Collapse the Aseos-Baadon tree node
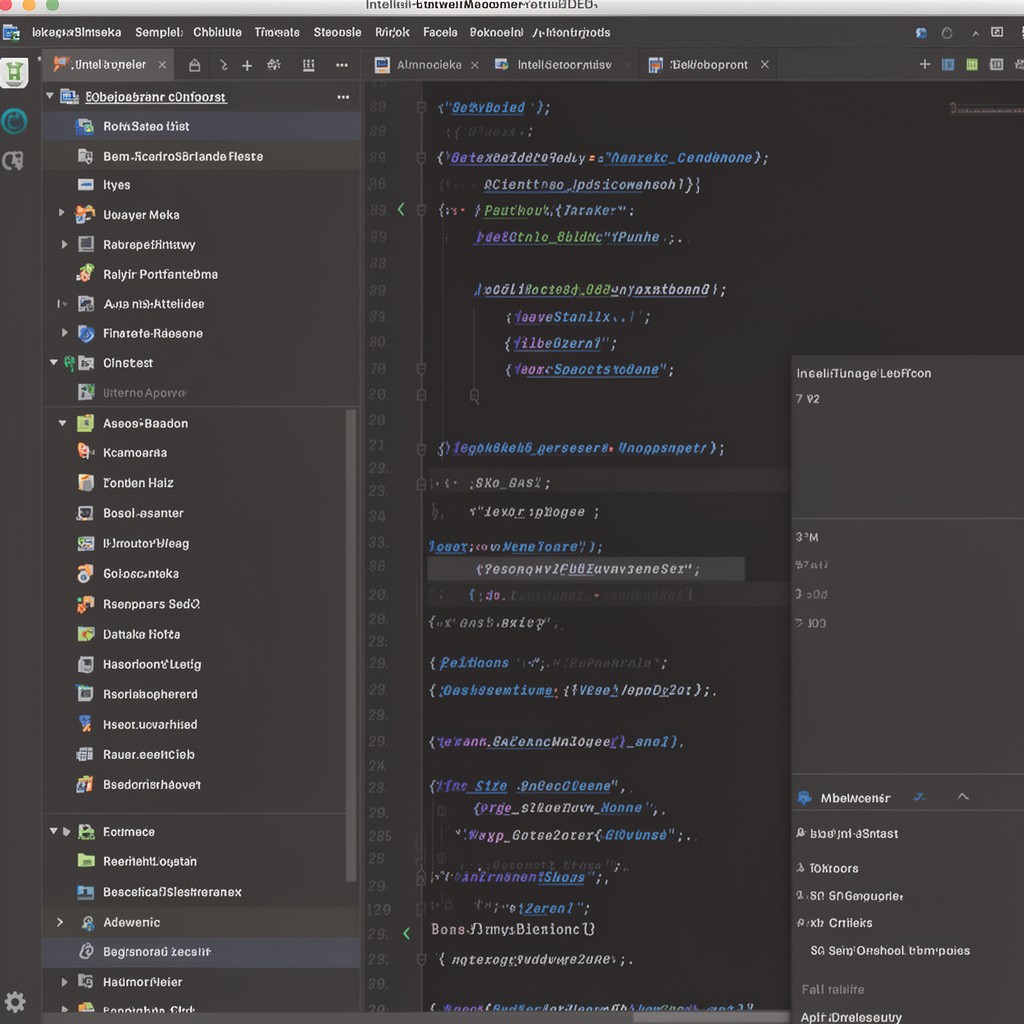The height and width of the screenshot is (1024, 1024). [62, 423]
